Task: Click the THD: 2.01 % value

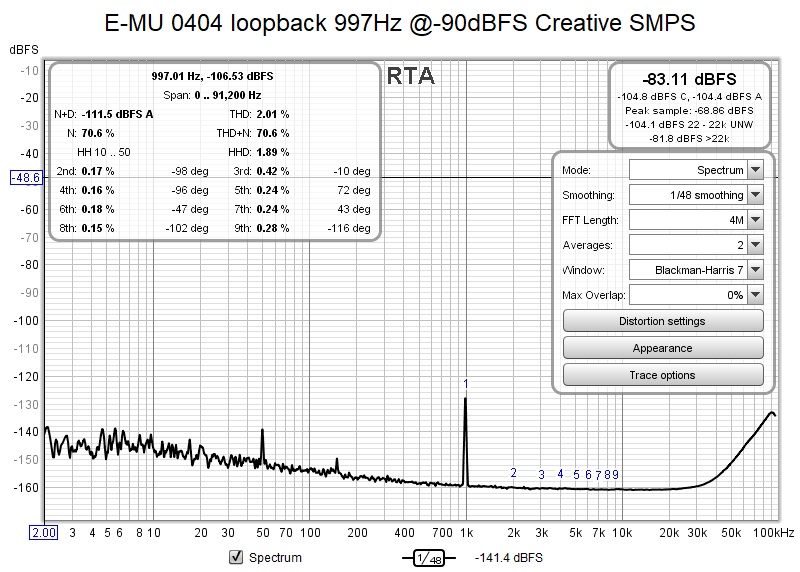Action: click(259, 114)
